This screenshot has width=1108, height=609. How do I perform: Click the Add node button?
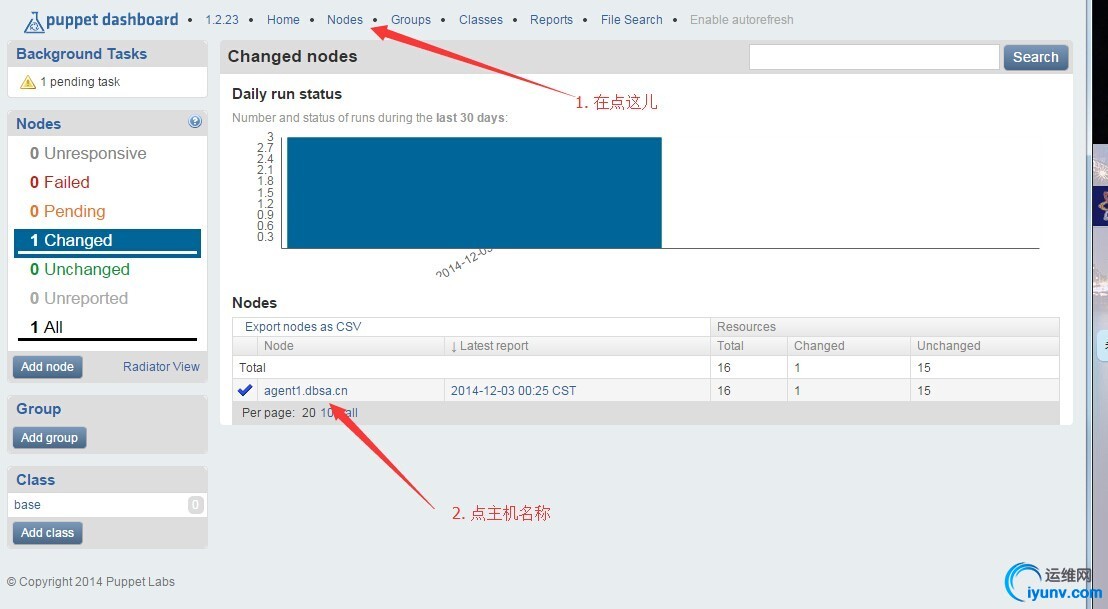click(x=47, y=367)
